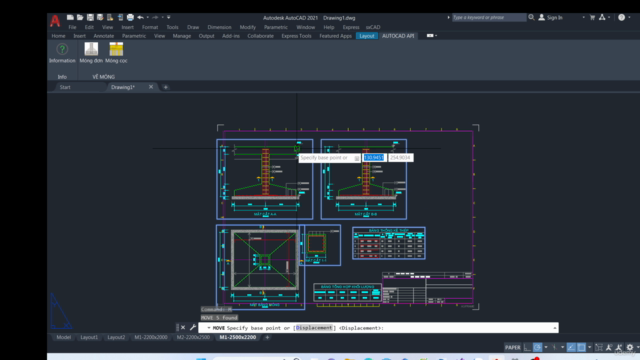Launch the Móng đơn foundation tool

[91, 53]
